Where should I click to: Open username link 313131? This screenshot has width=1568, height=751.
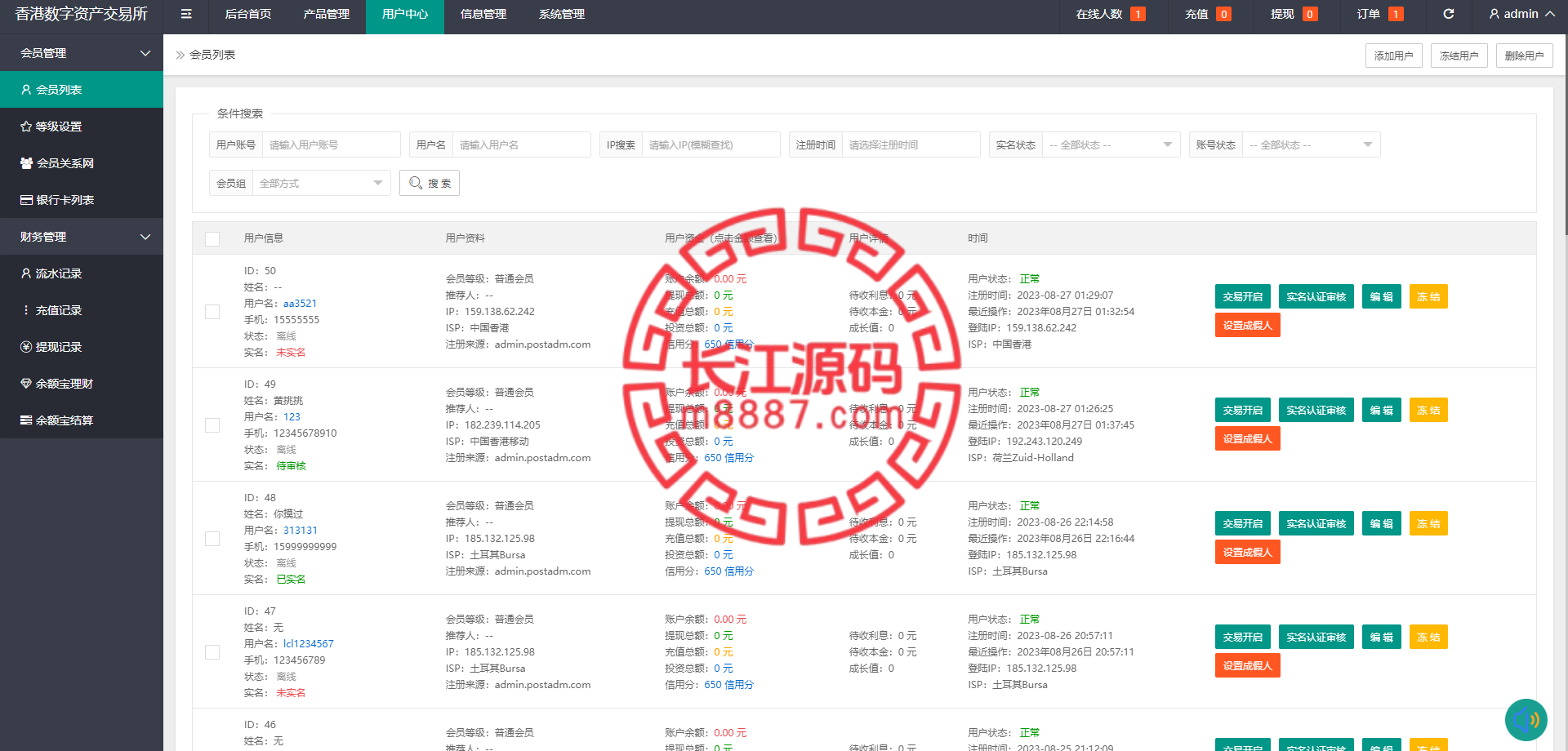(301, 531)
